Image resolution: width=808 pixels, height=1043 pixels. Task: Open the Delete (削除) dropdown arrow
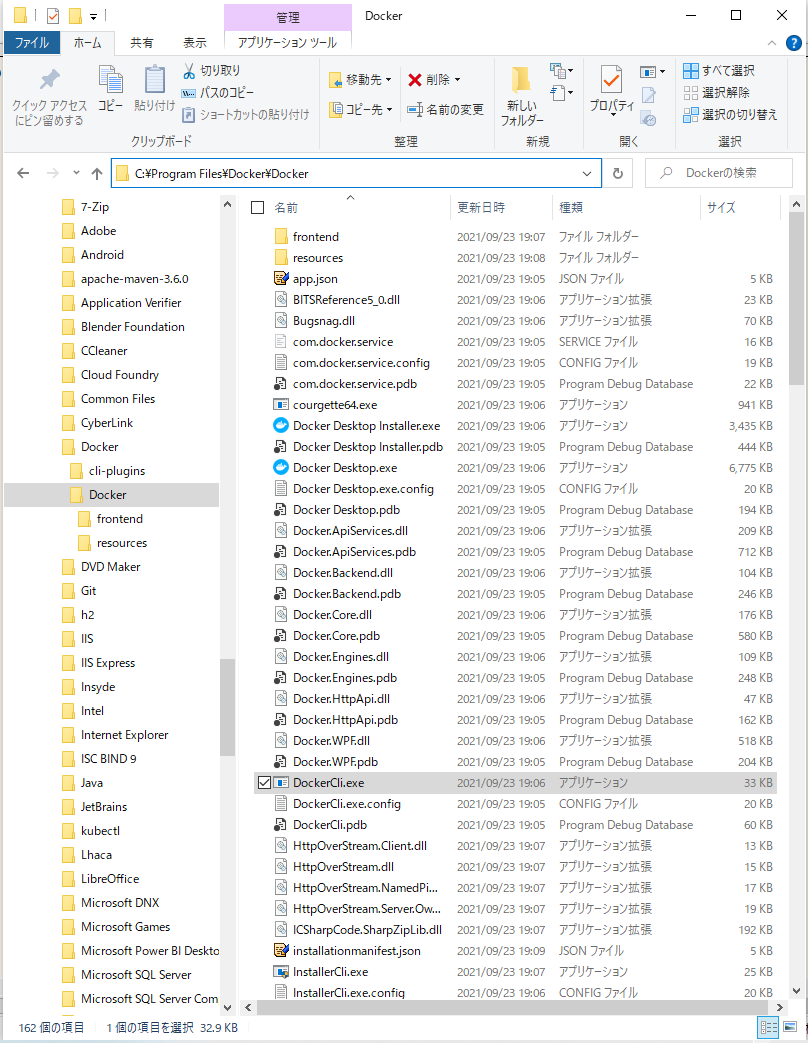(458, 80)
